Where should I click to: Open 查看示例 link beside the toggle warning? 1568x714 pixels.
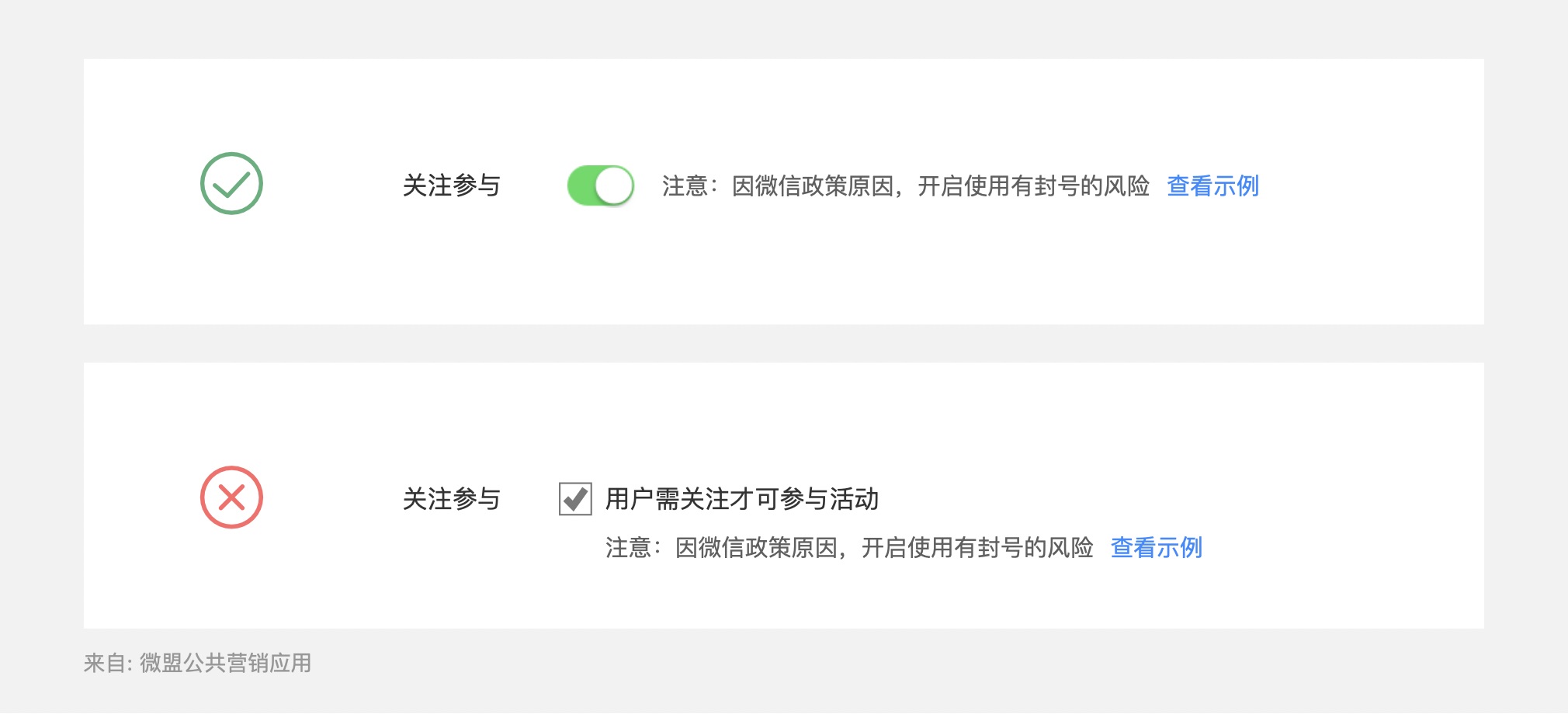click(x=1212, y=186)
